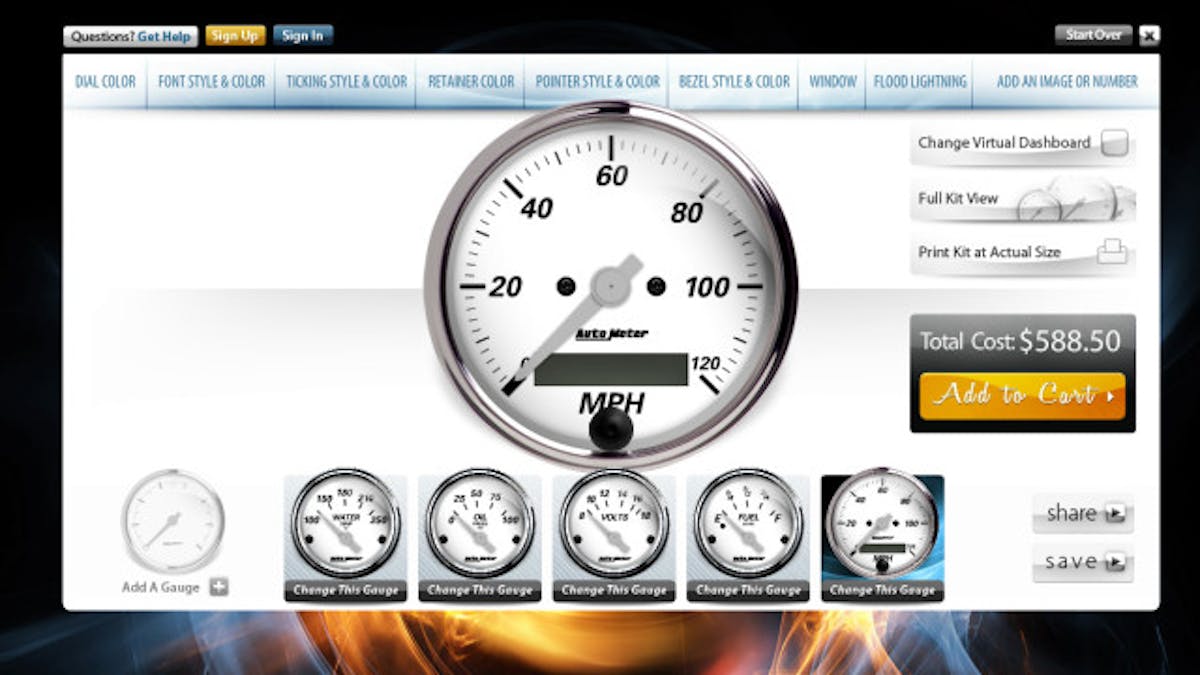Image resolution: width=1200 pixels, height=675 pixels.
Task: Click the Change Virtual Dashboard icon
Action: [x=1115, y=142]
